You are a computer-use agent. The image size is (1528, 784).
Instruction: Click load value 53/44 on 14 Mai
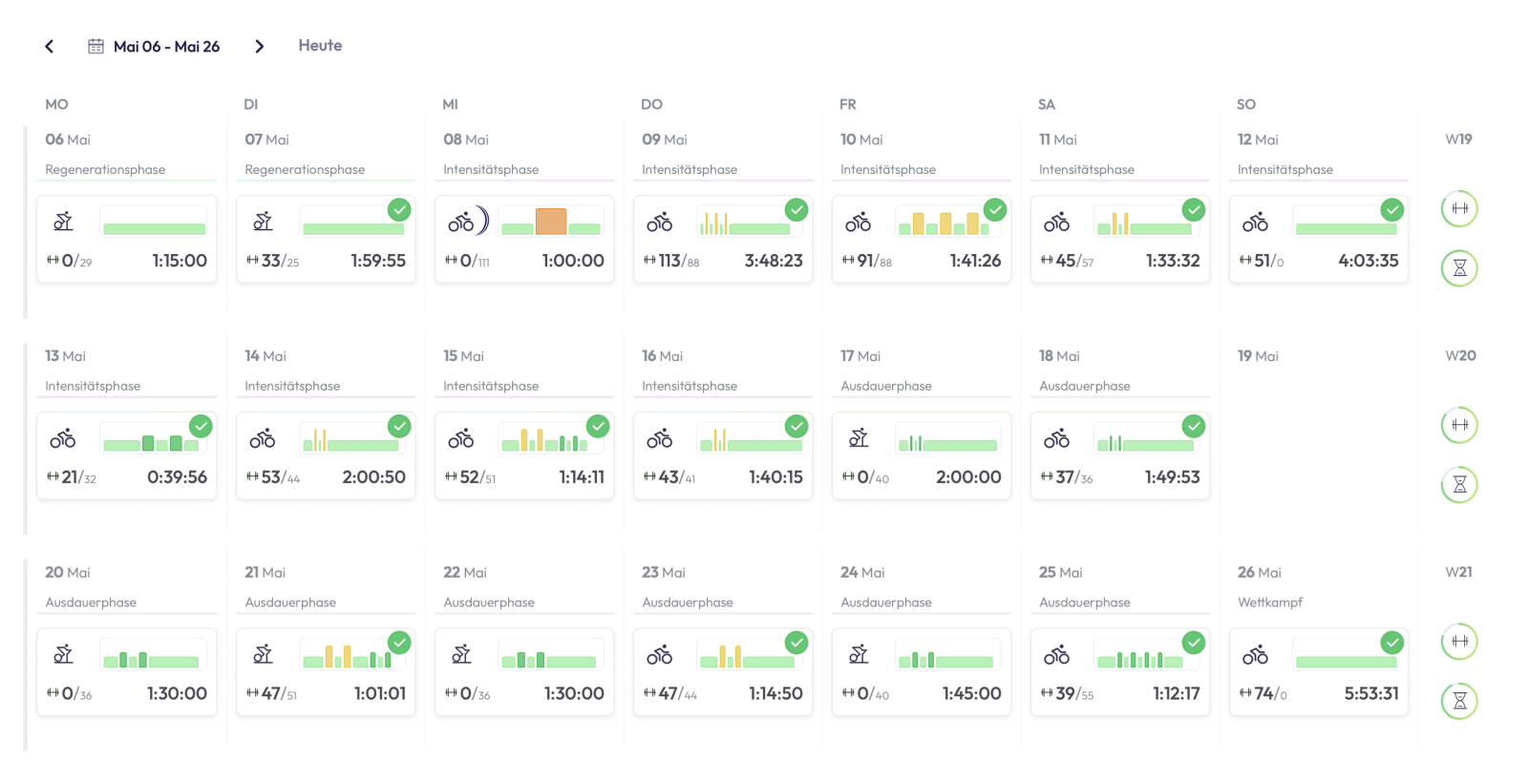click(x=273, y=477)
